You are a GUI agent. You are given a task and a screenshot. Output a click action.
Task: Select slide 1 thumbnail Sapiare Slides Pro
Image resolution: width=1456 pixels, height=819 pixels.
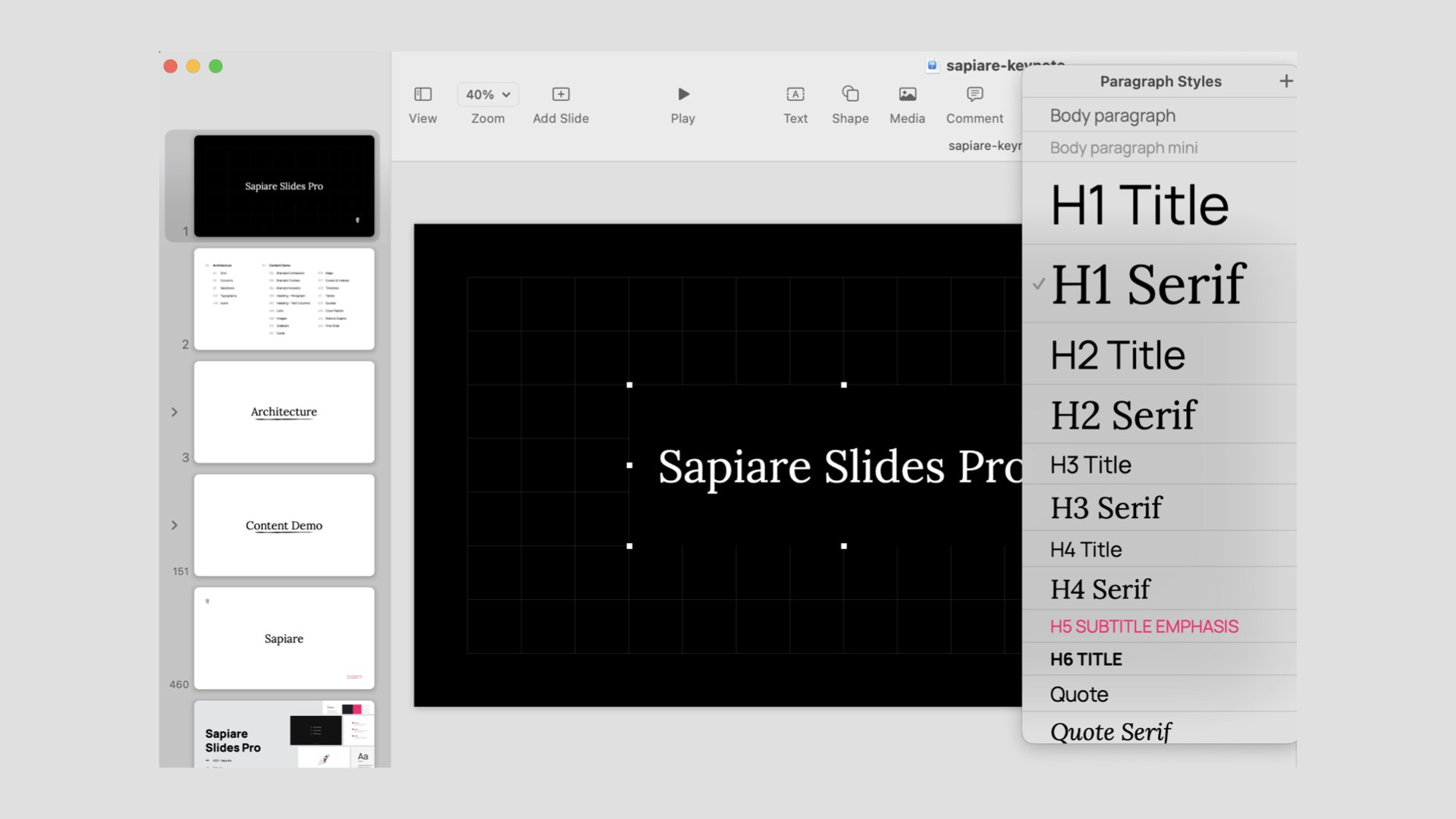point(284,186)
